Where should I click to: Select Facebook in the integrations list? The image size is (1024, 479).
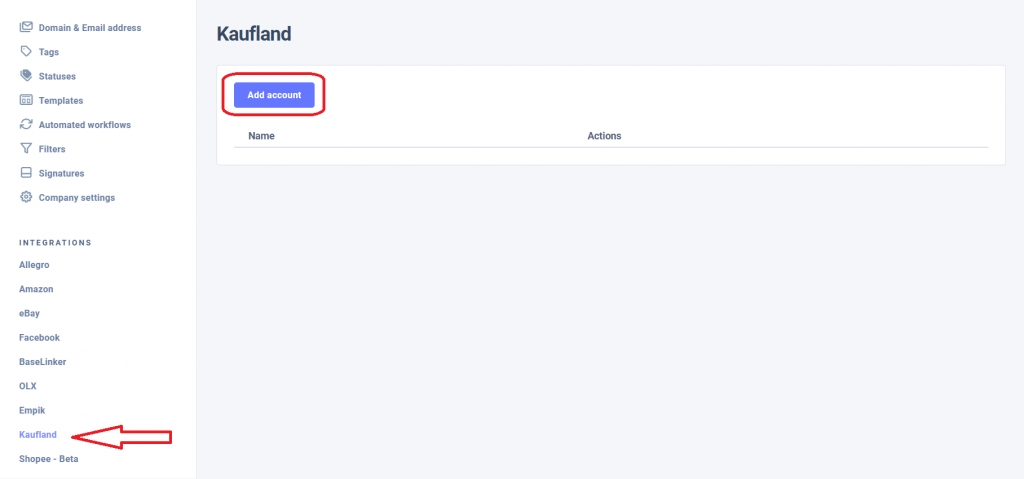[39, 338]
